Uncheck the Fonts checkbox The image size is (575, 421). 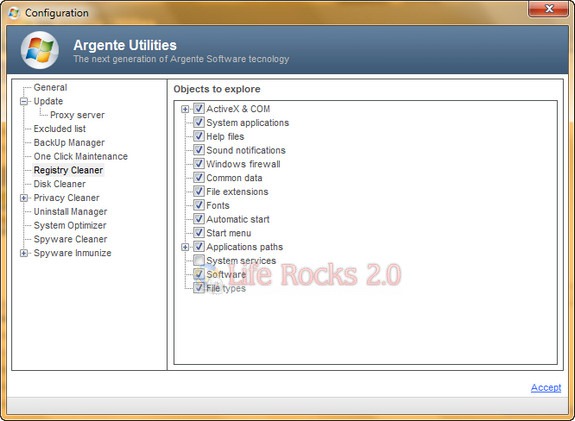199,205
